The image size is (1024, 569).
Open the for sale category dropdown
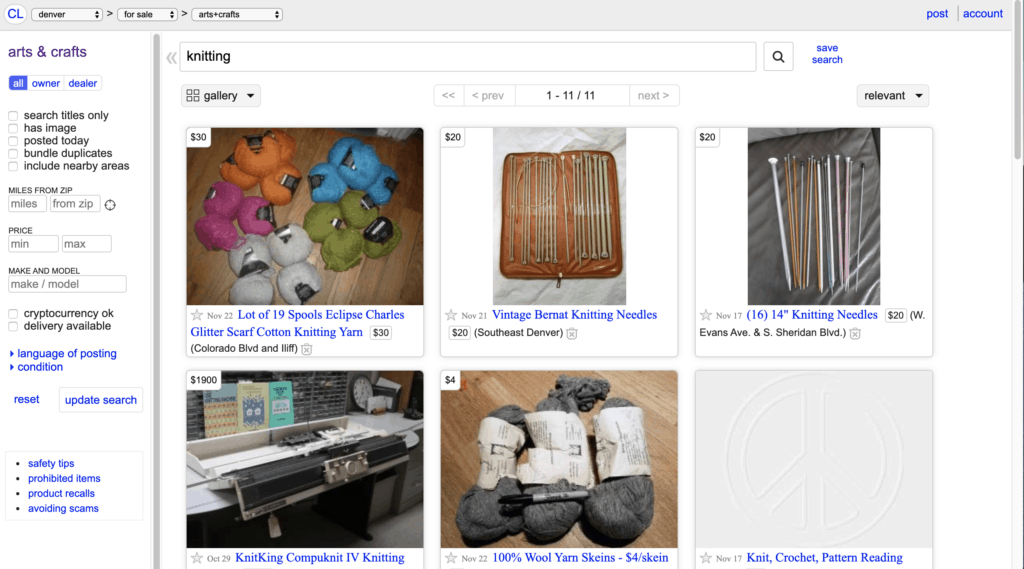pos(148,14)
